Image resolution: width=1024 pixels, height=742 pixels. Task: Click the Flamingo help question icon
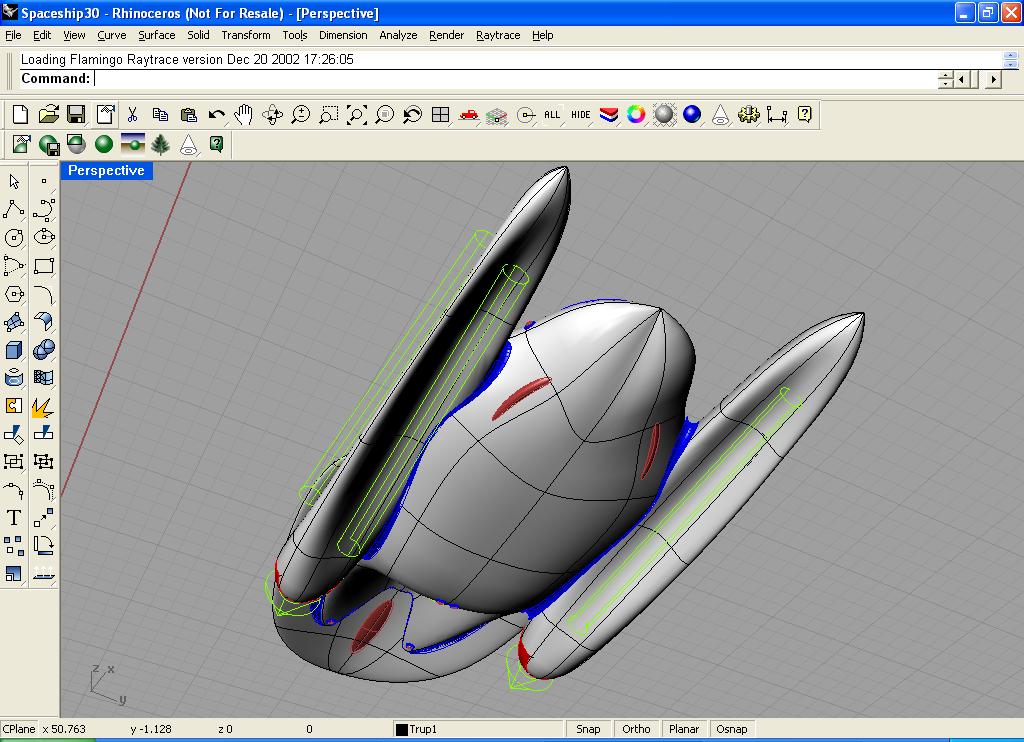pos(216,144)
